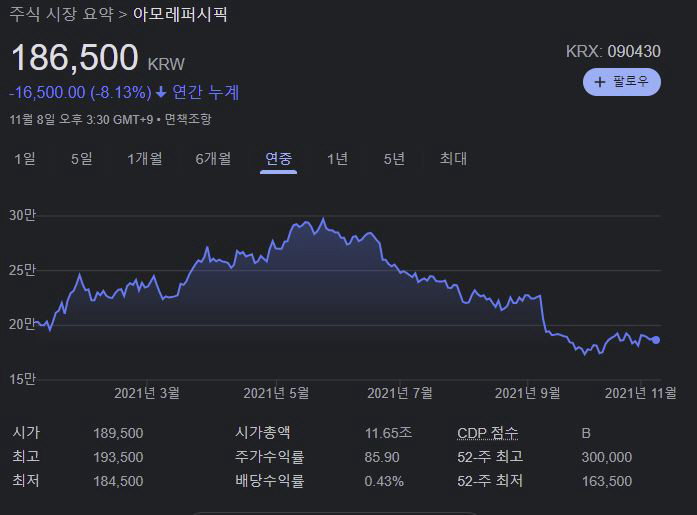Click the 2021년 7월 axis label
697x515 pixels.
[x=400, y=393]
